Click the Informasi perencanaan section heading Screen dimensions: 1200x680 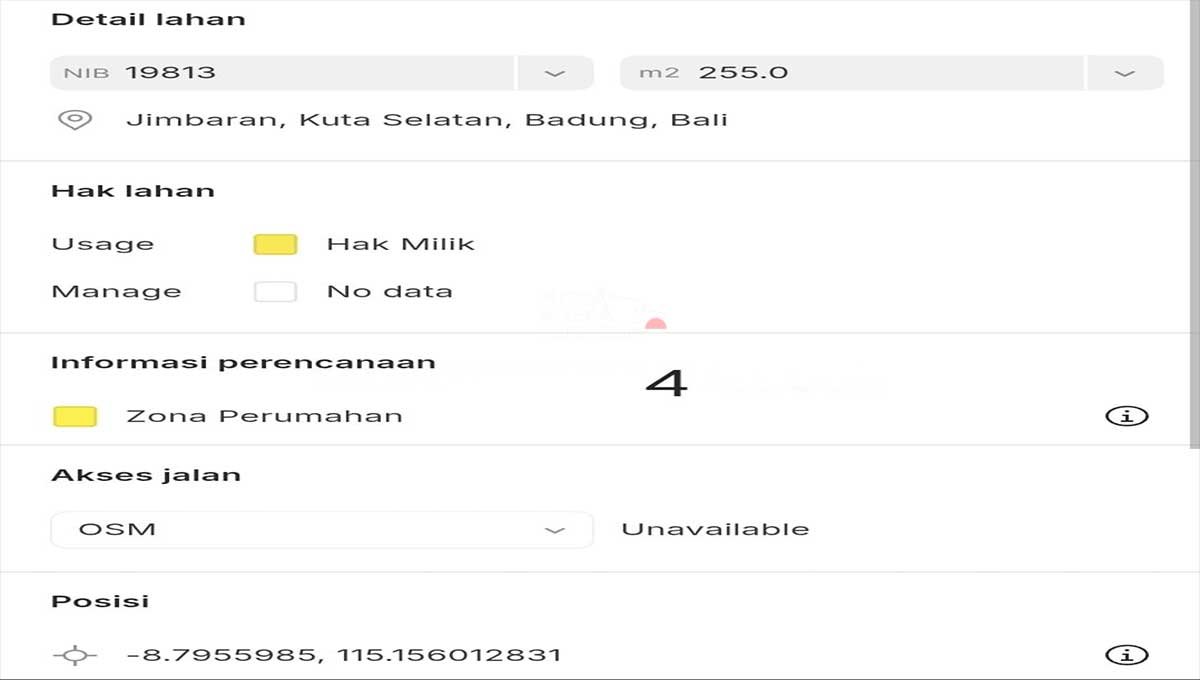click(x=243, y=362)
